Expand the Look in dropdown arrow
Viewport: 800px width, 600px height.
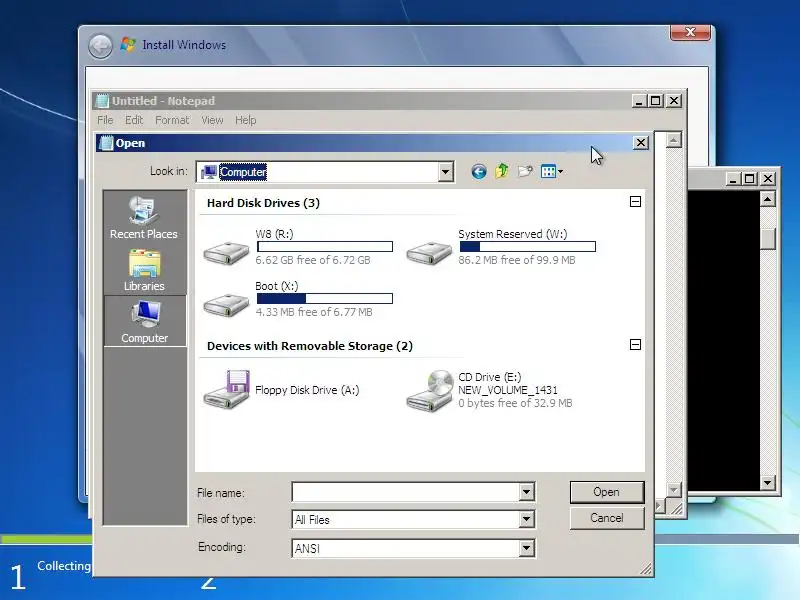(x=445, y=172)
